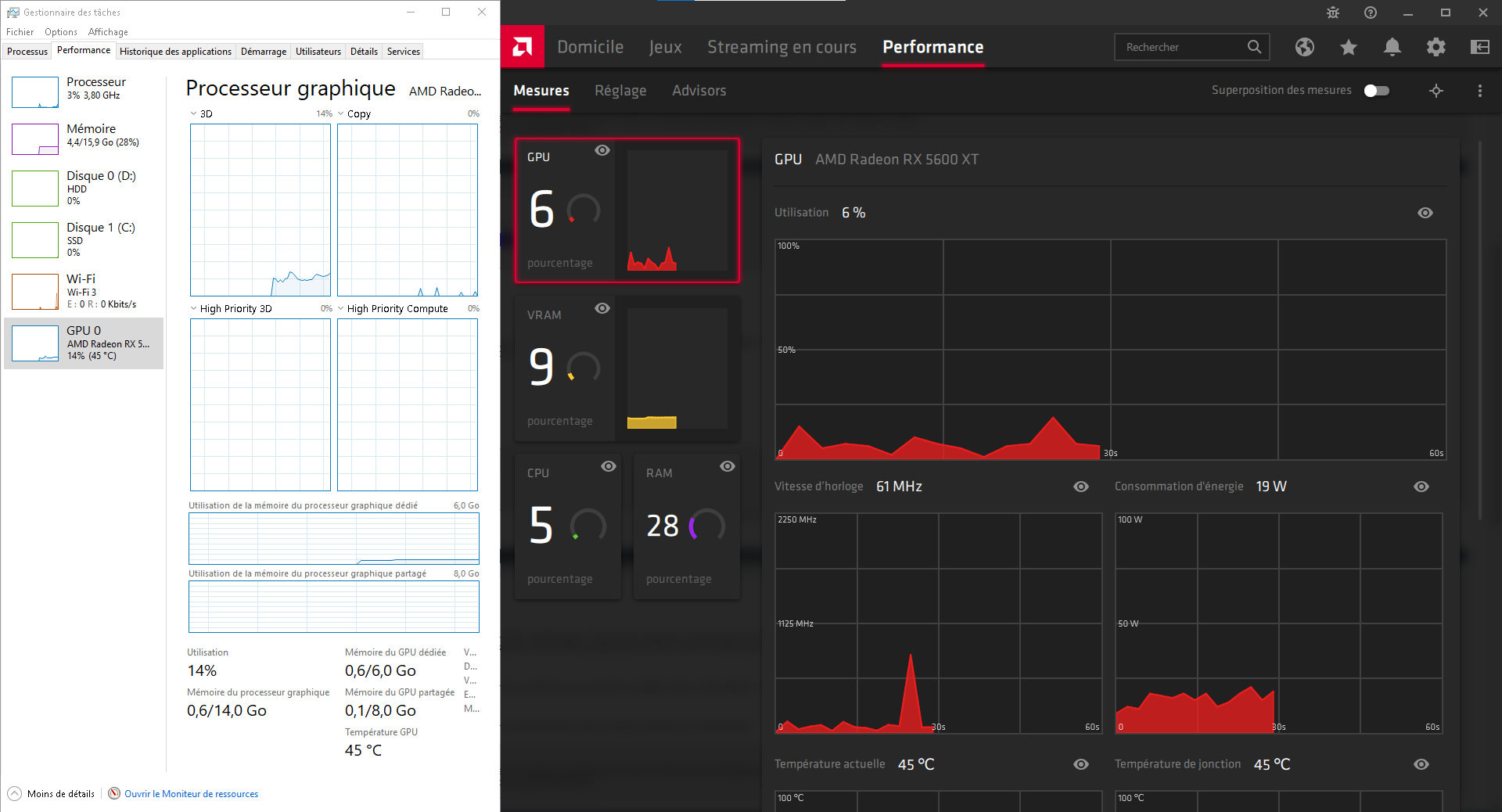The height and width of the screenshot is (812, 1502).
Task: Click the dedicated GPU memory usage graph
Action: [x=334, y=539]
